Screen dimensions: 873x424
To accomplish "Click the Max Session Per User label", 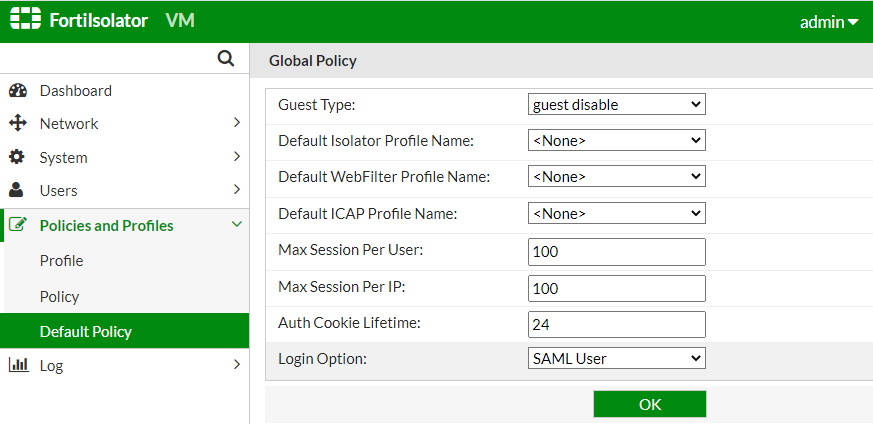I will [x=351, y=250].
